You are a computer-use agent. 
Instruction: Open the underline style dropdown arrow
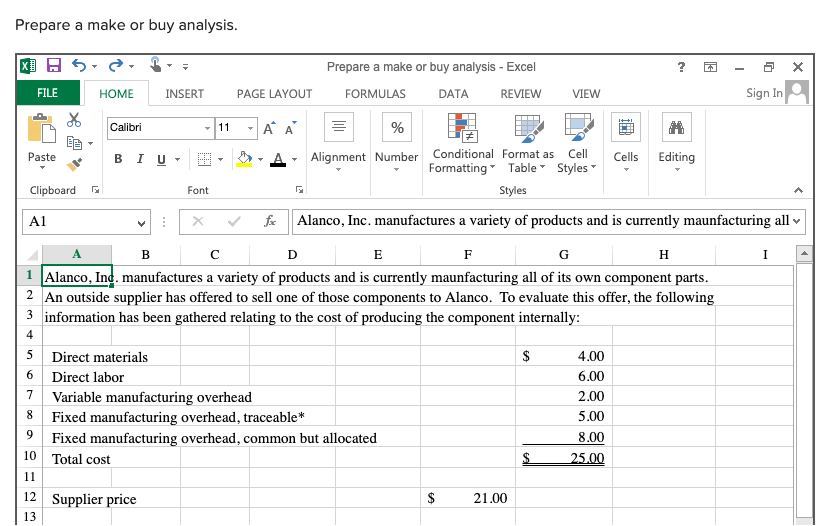coord(177,159)
